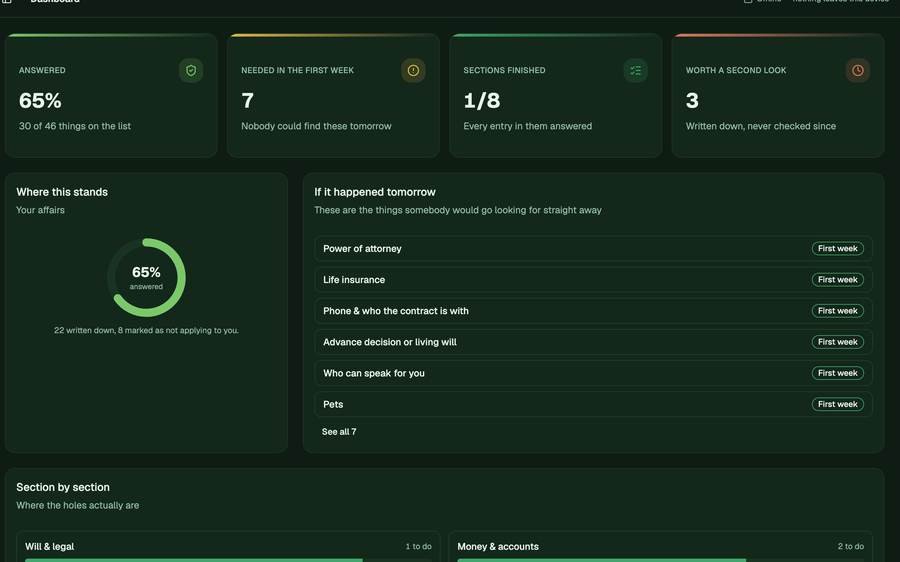
Task: Select Phone & who the contract is with
Action: pos(593,311)
